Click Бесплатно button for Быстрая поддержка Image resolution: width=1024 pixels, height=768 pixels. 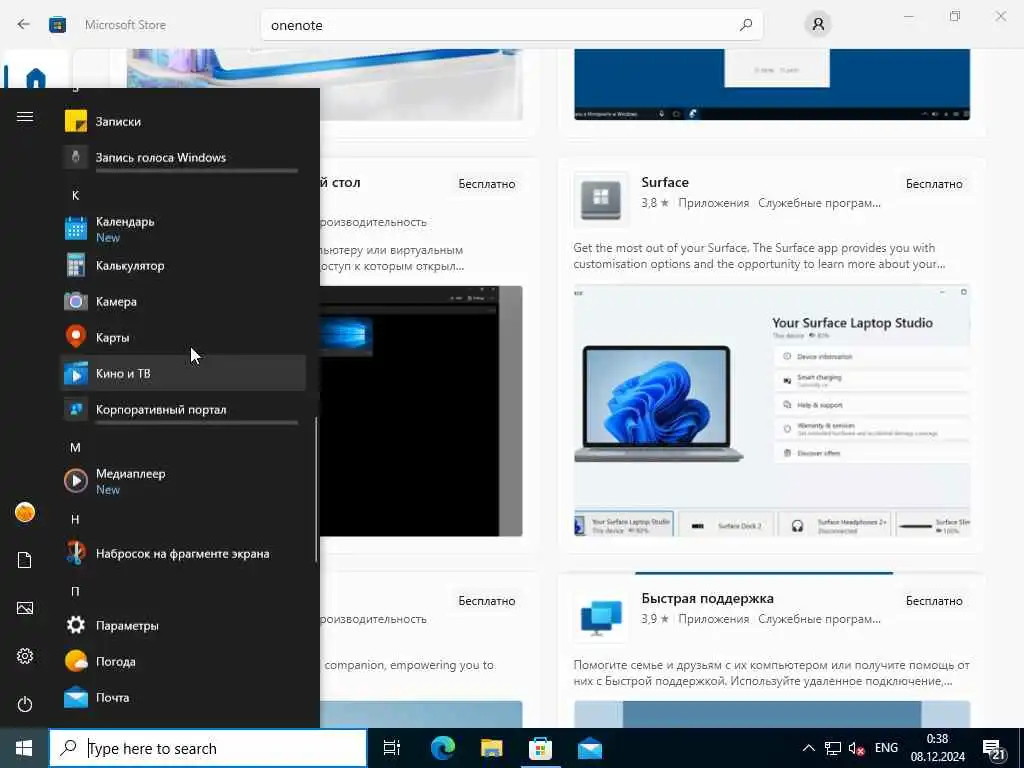coord(934,601)
